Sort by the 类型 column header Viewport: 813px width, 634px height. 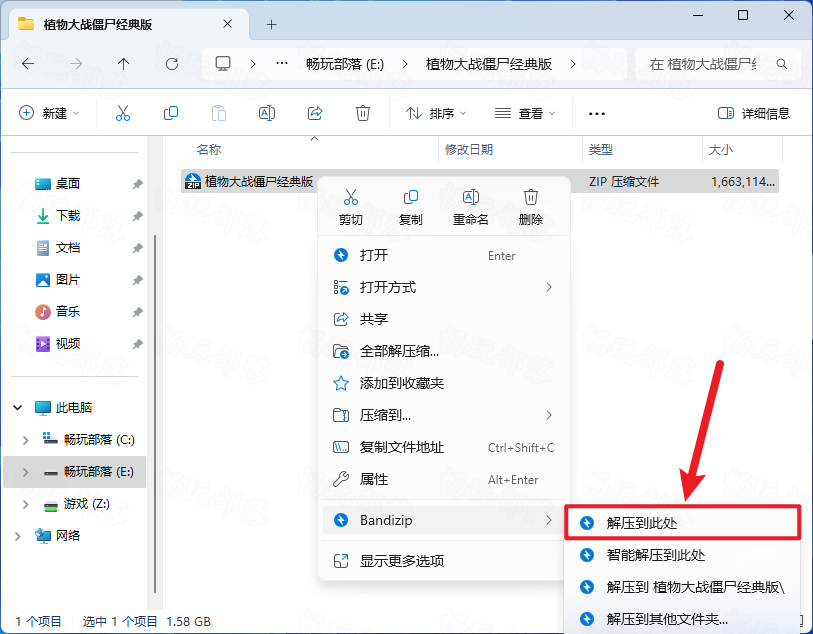coord(600,150)
